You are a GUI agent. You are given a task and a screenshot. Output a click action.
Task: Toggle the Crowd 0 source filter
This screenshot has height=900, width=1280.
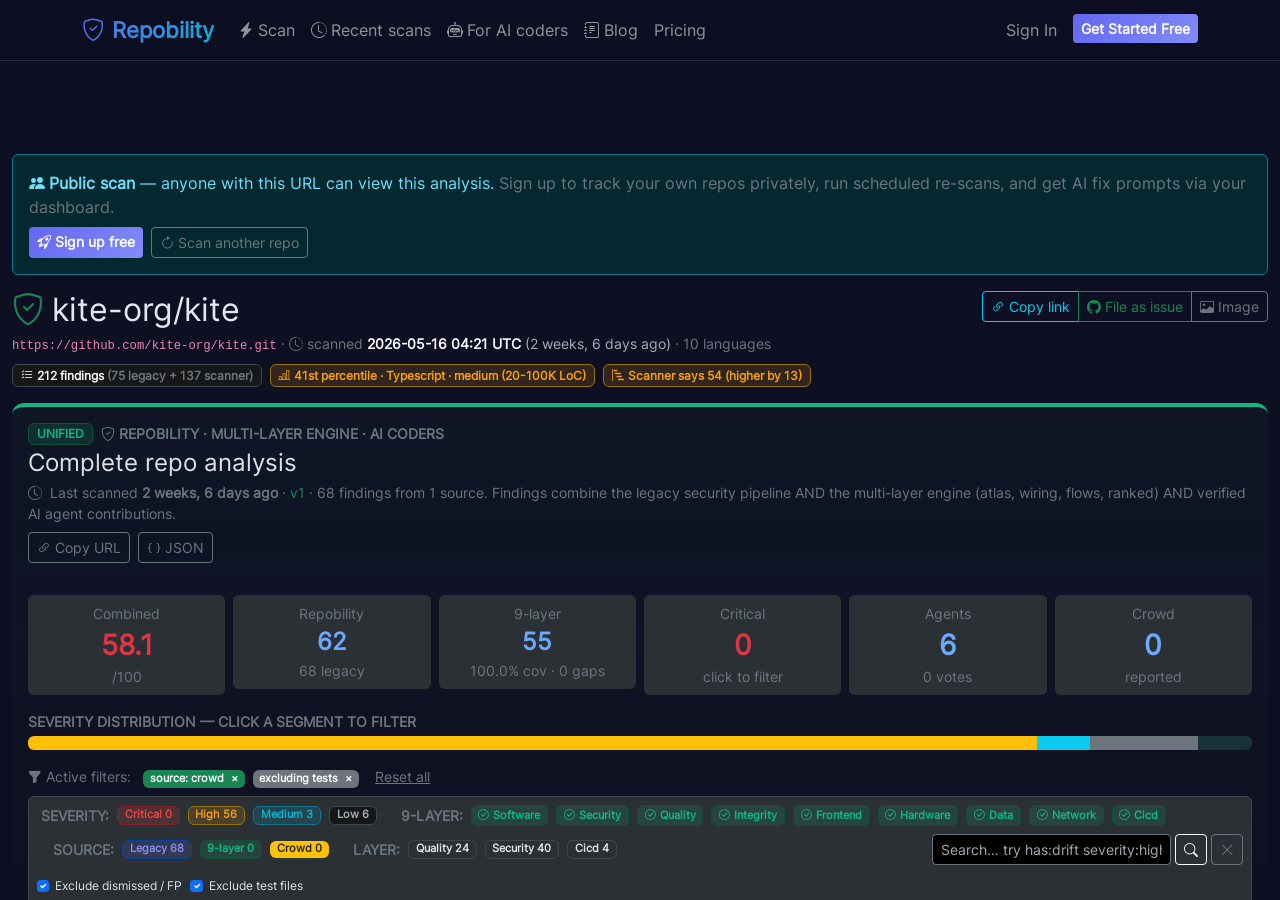300,849
